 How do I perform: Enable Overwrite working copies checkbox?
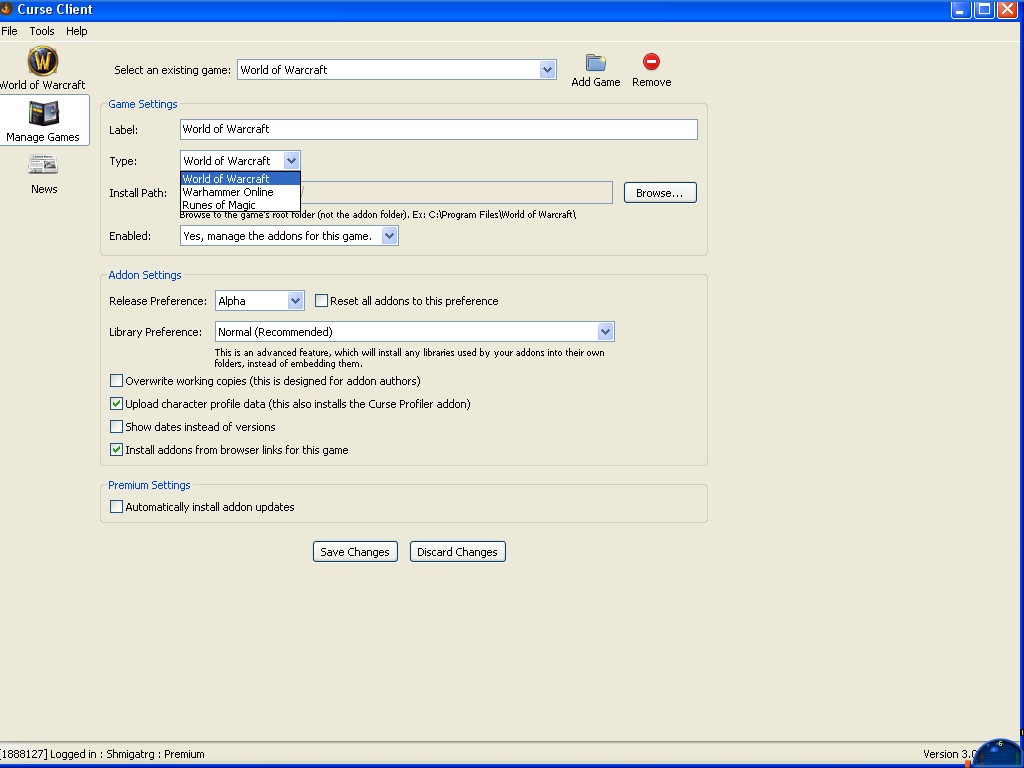point(117,381)
